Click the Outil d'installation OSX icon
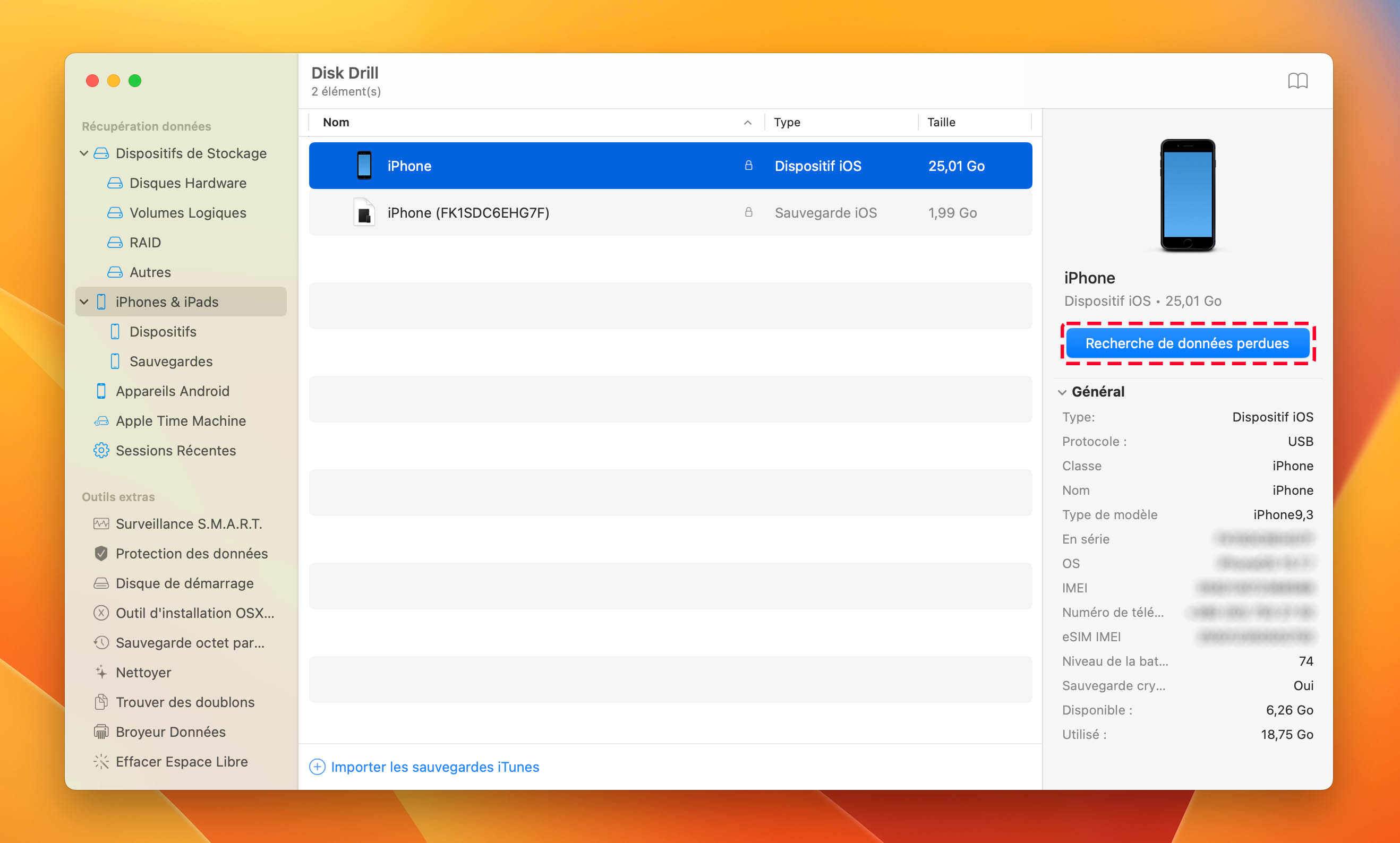 pos(101,613)
